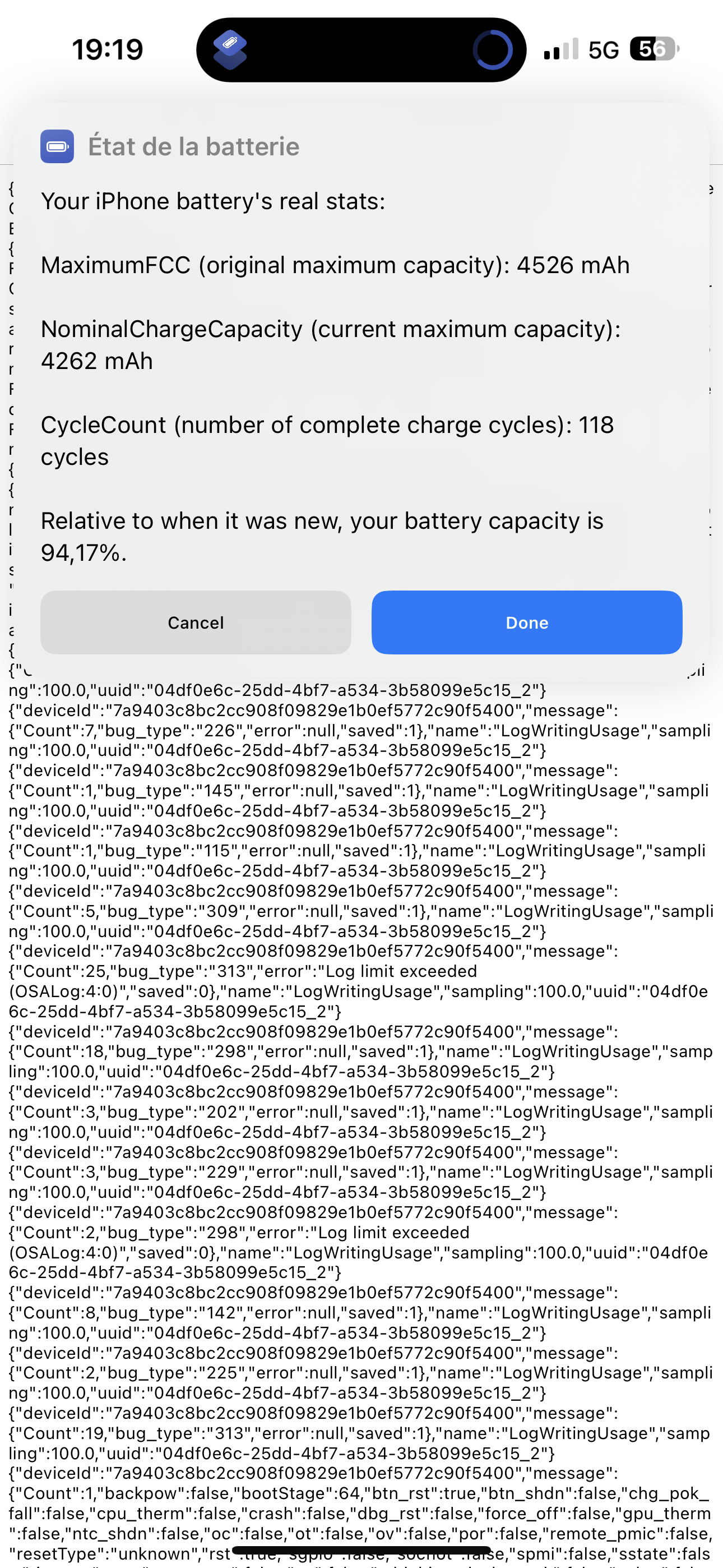Tap the 94,17% battery capacity sentence
This screenshot has height=1568, width=723.
322,537
